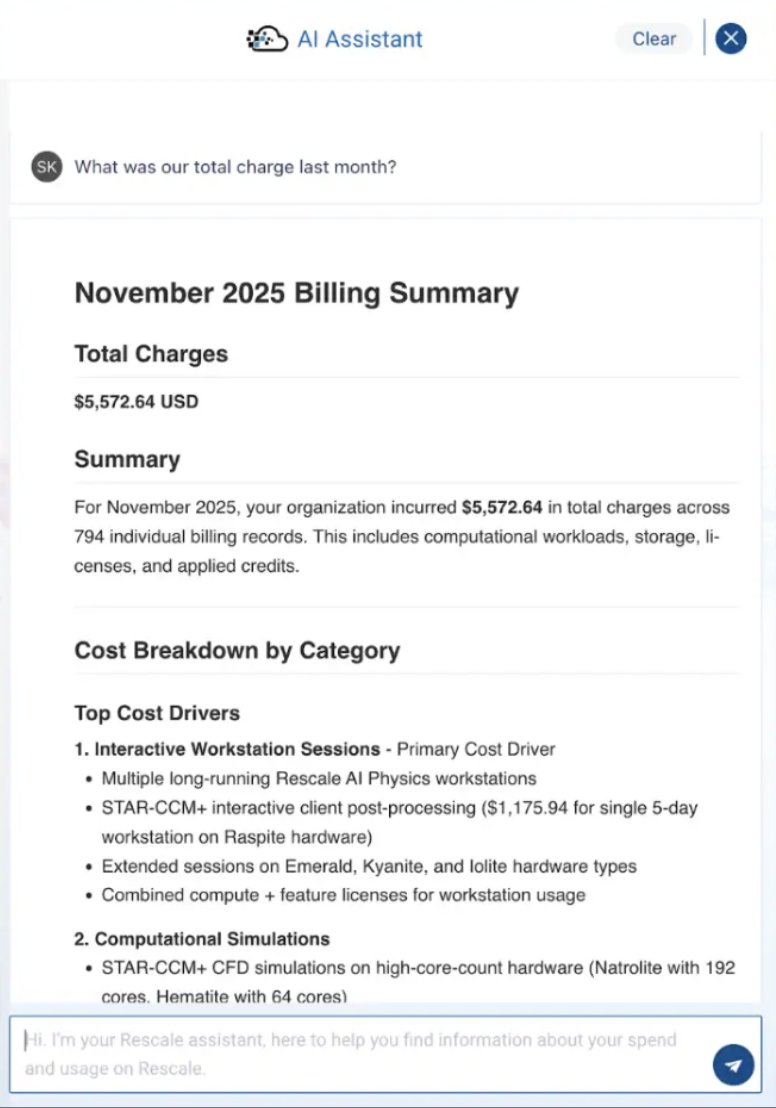Click the Rescale cloud logo icon
Viewport: 776px width, 1108px height.
[x=267, y=39]
